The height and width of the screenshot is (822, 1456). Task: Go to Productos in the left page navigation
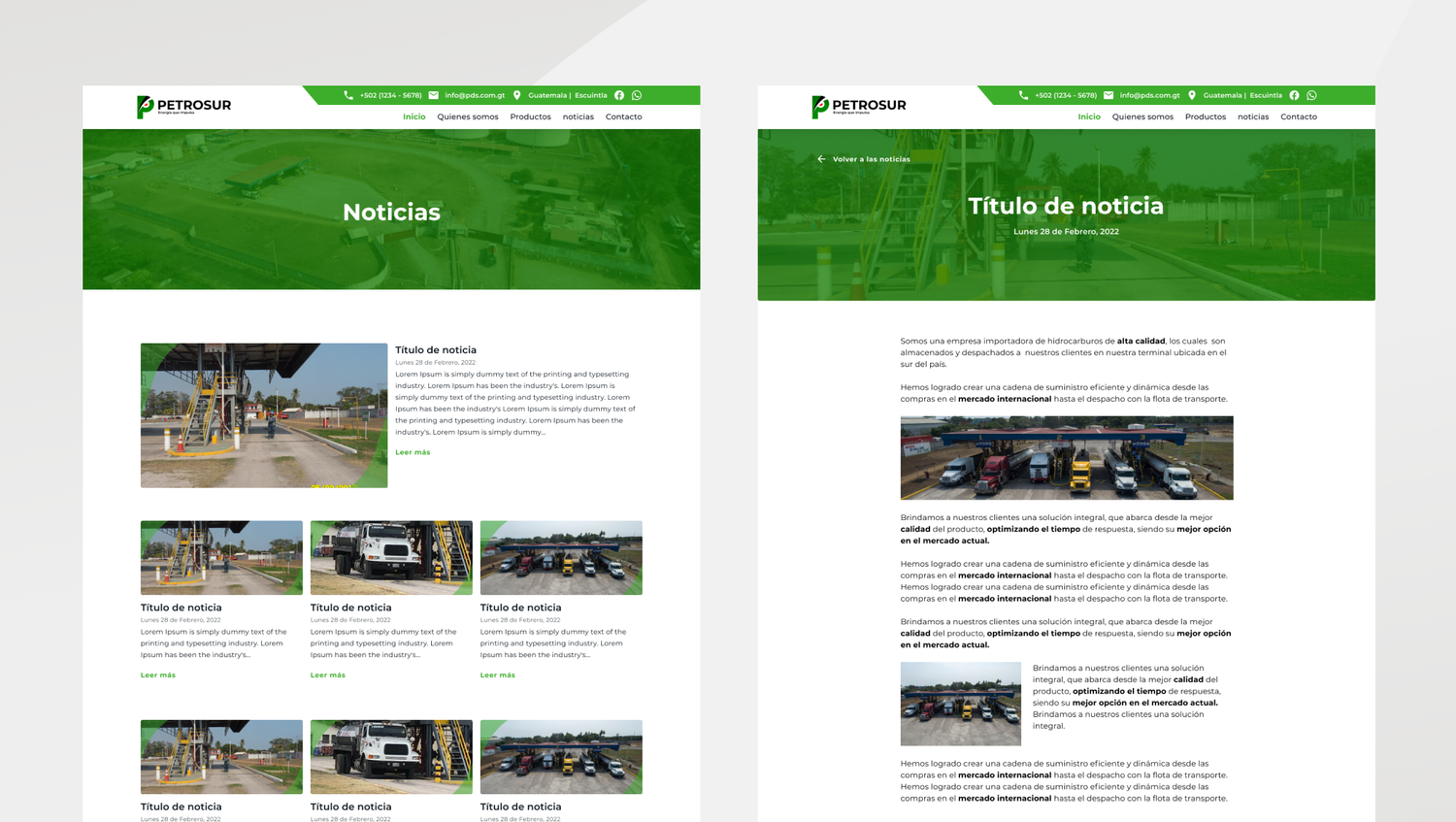coord(530,116)
